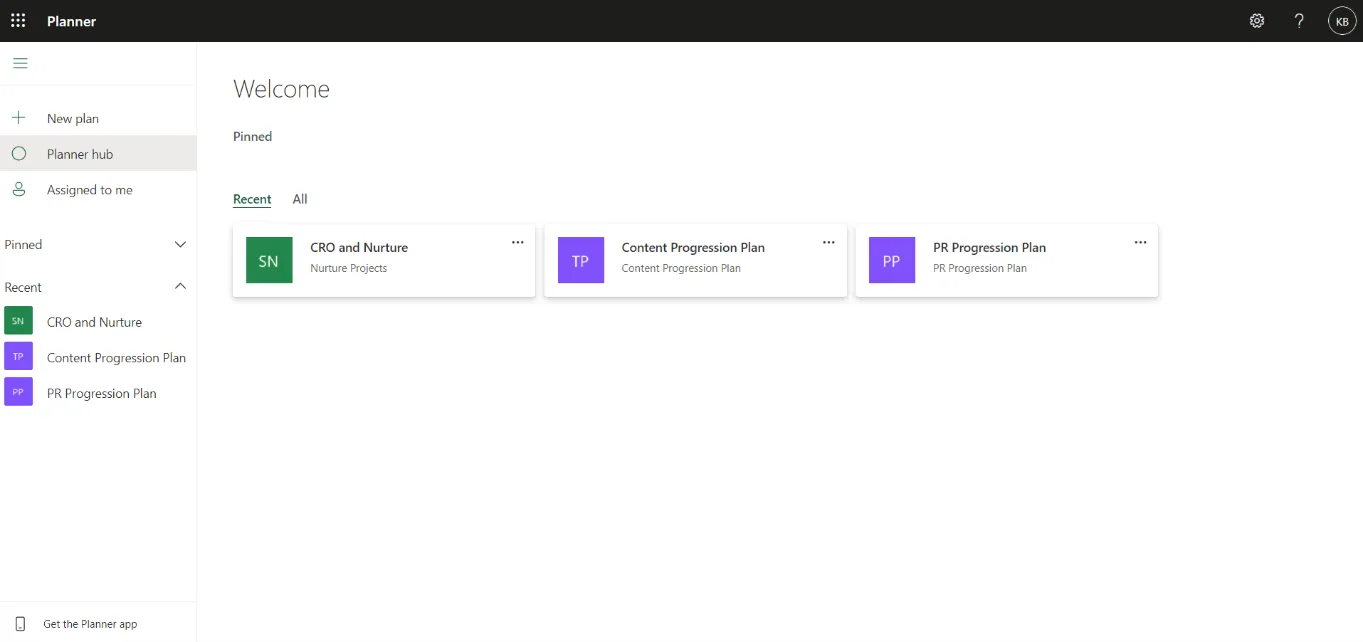Image resolution: width=1363 pixels, height=642 pixels.
Task: Collapse the navigation pane with the hamburger icon
Action: point(20,62)
